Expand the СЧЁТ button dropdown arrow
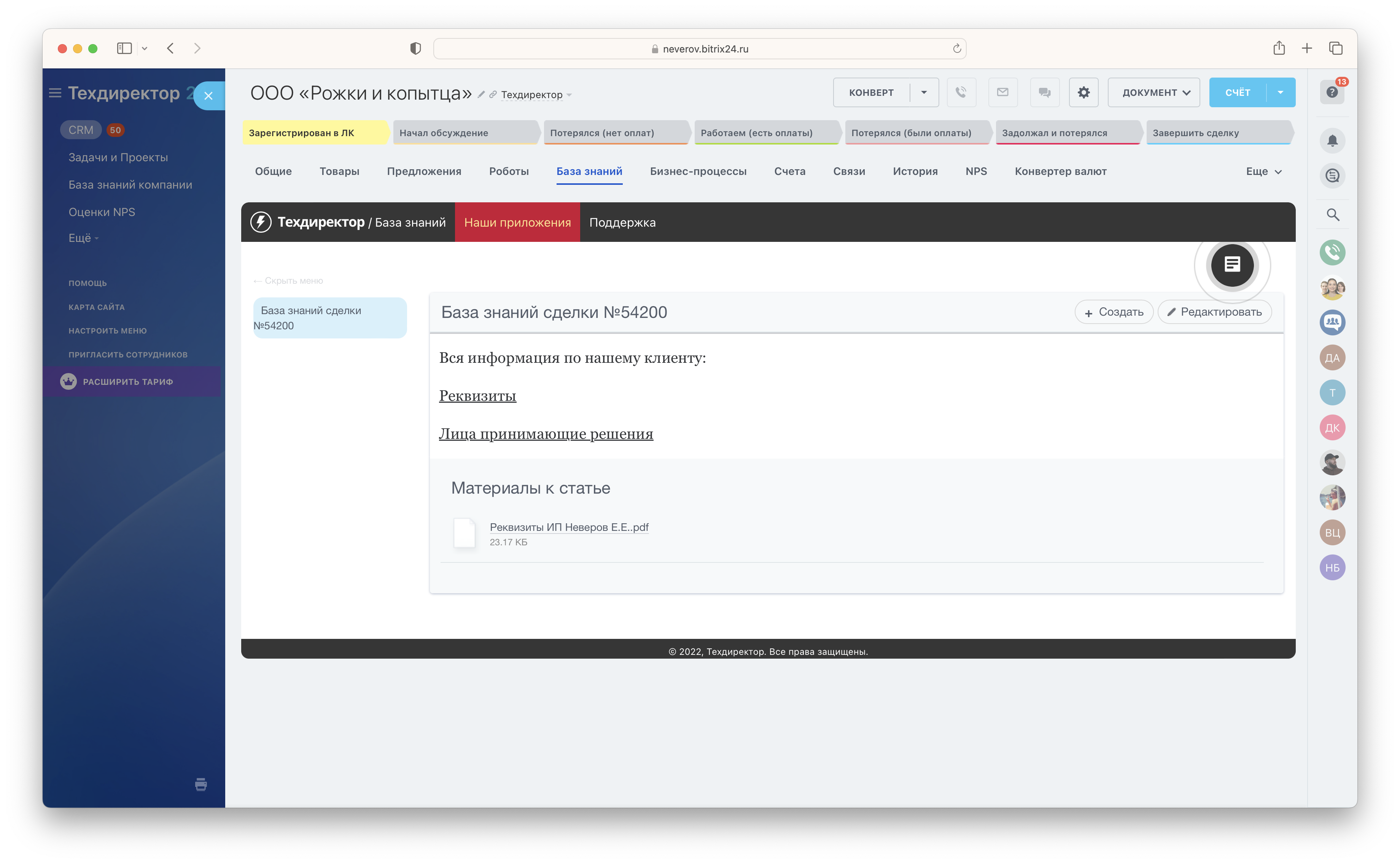 pos(1281,92)
